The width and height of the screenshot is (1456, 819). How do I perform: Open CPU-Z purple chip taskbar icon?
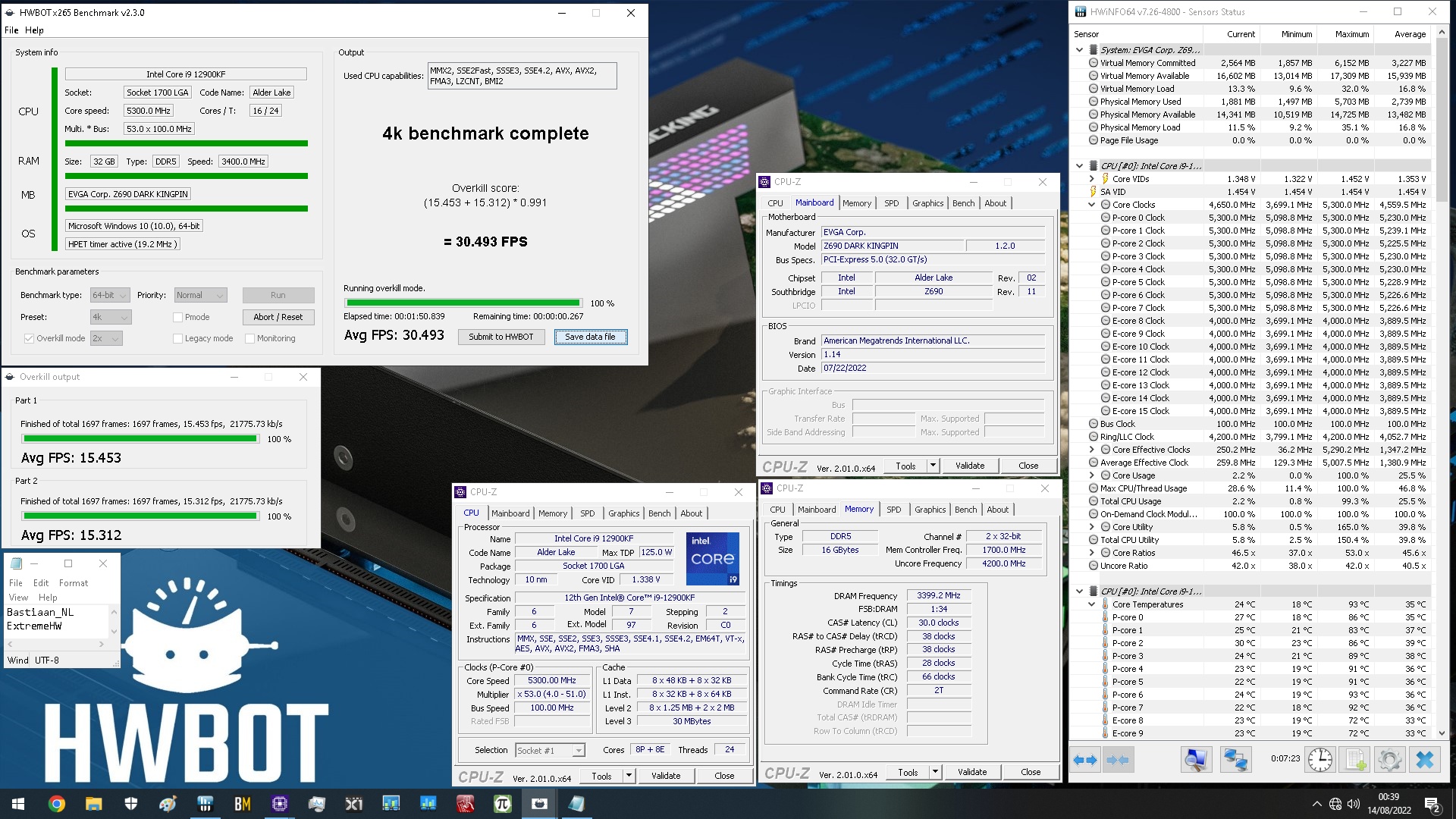coord(280,804)
